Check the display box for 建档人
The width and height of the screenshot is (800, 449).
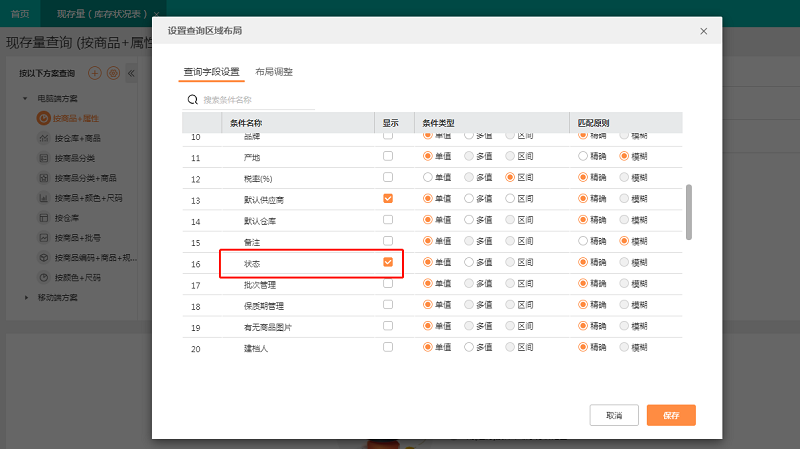coord(388,347)
